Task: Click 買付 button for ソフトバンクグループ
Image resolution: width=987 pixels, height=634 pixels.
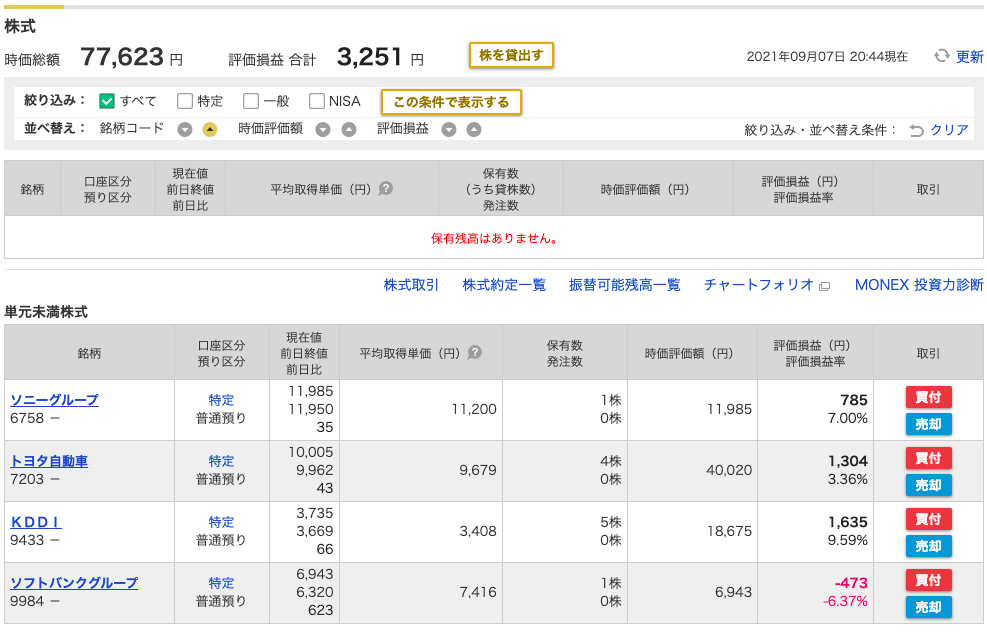Action: (x=928, y=580)
